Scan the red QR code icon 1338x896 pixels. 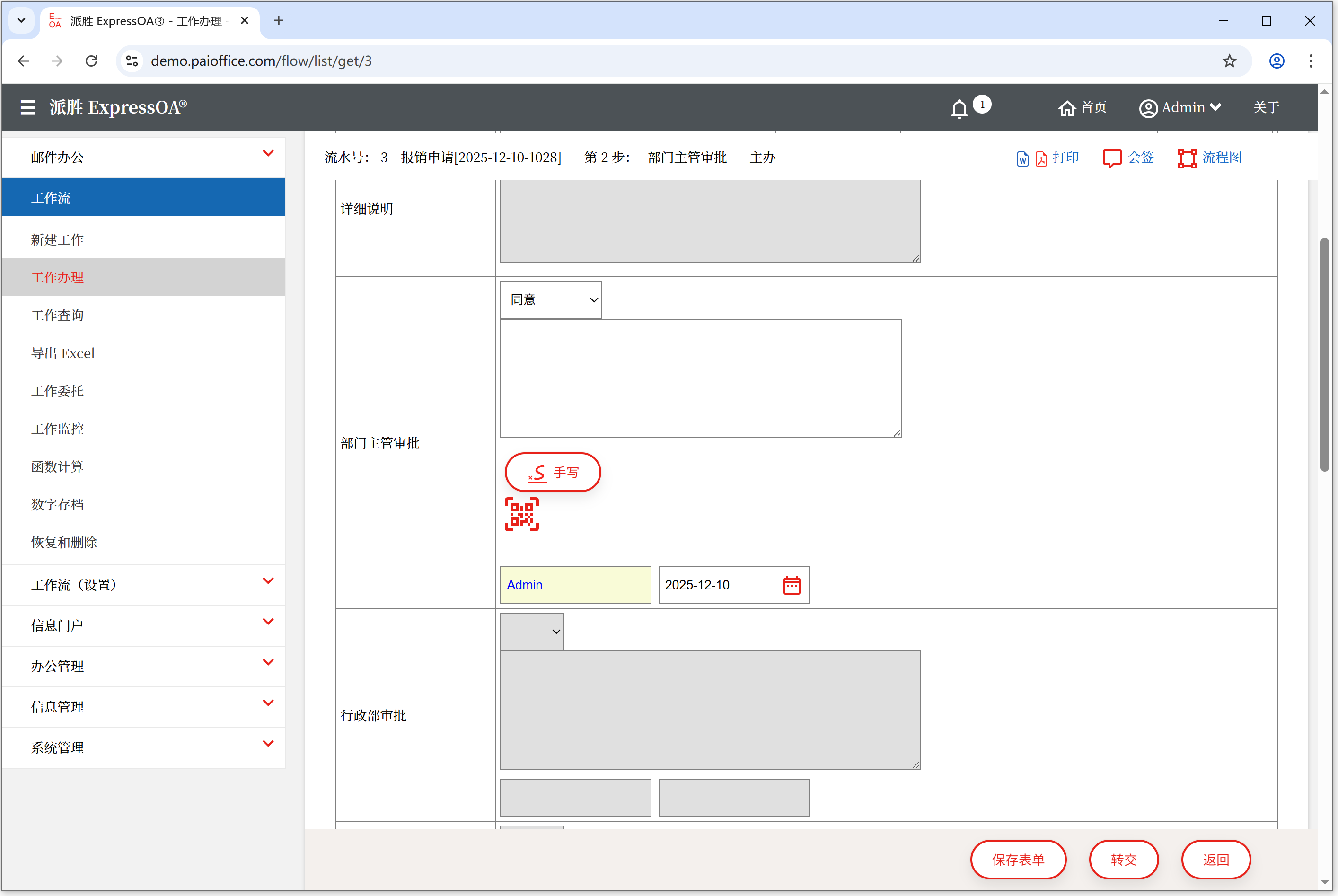(521, 514)
